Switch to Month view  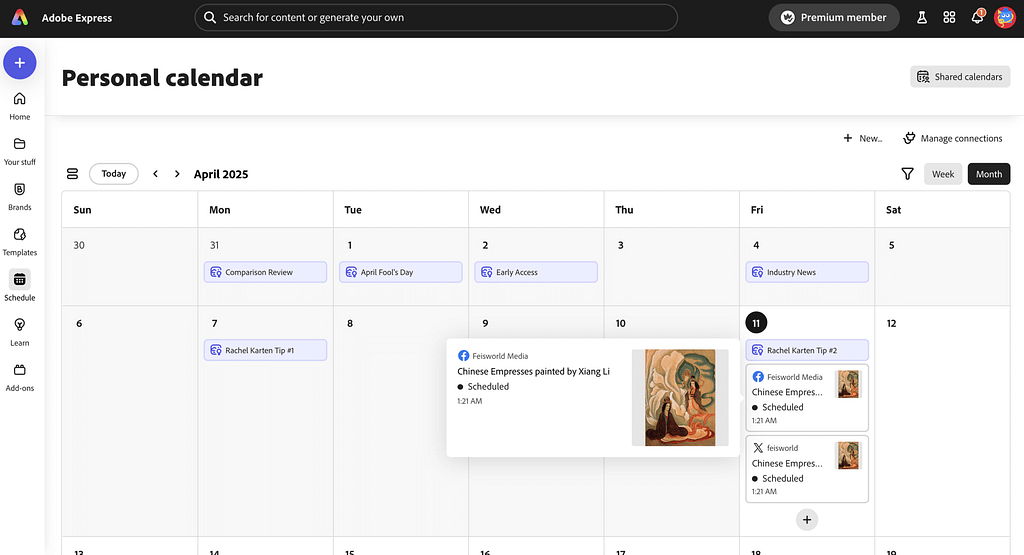[x=989, y=174]
